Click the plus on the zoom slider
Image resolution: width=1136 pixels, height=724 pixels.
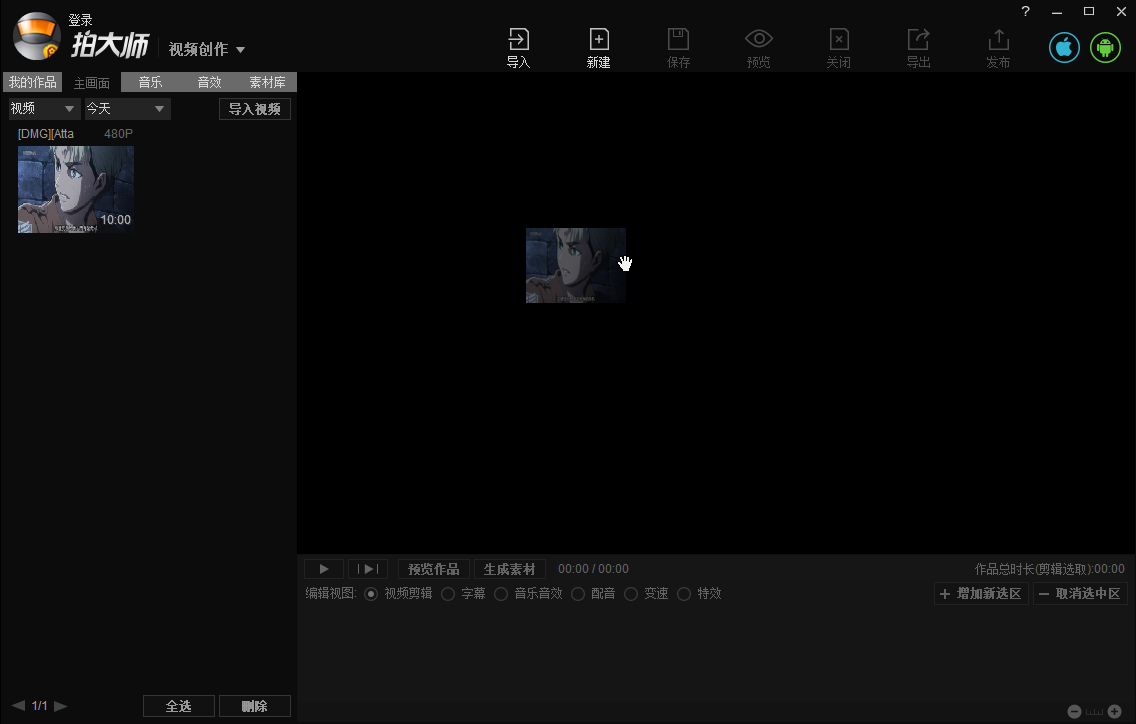coord(1115,711)
